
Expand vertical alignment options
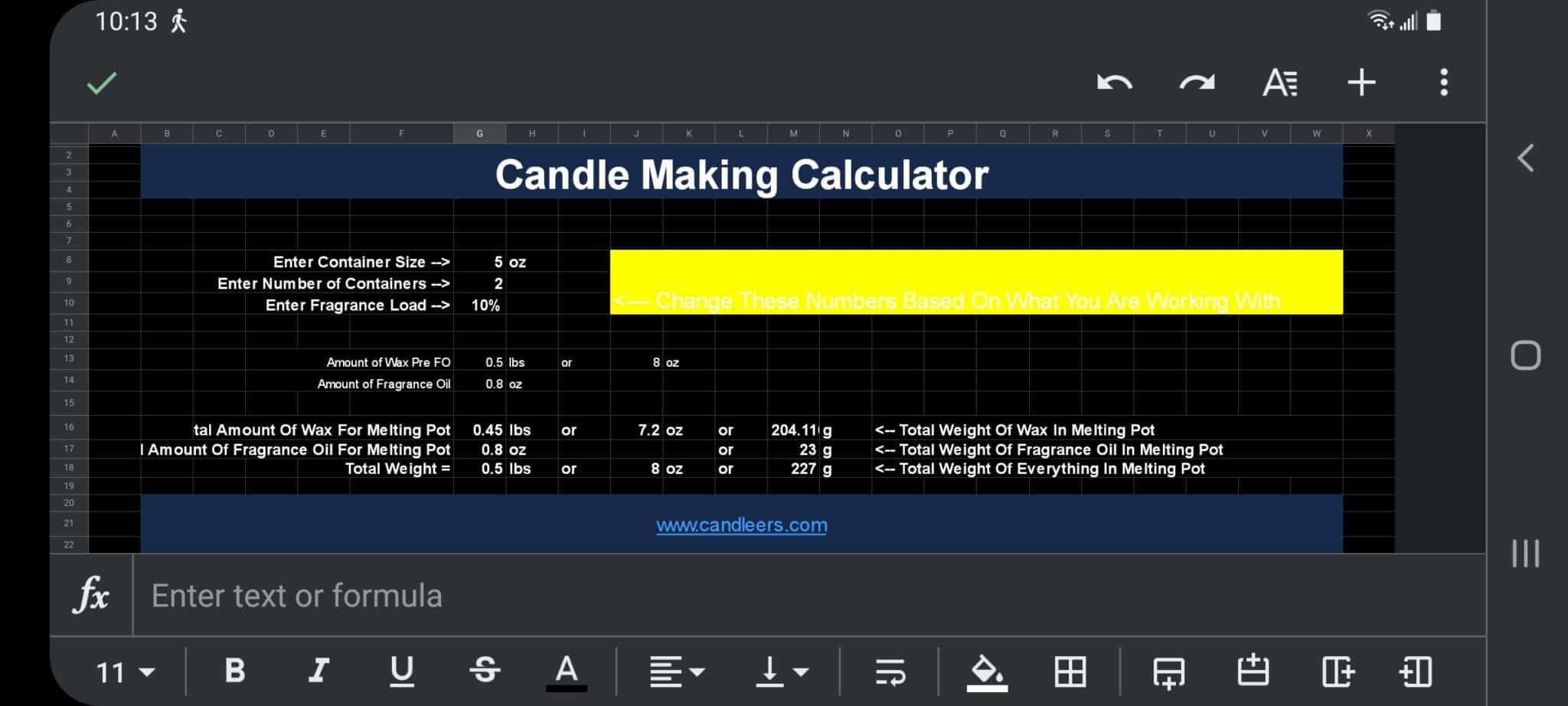click(782, 672)
